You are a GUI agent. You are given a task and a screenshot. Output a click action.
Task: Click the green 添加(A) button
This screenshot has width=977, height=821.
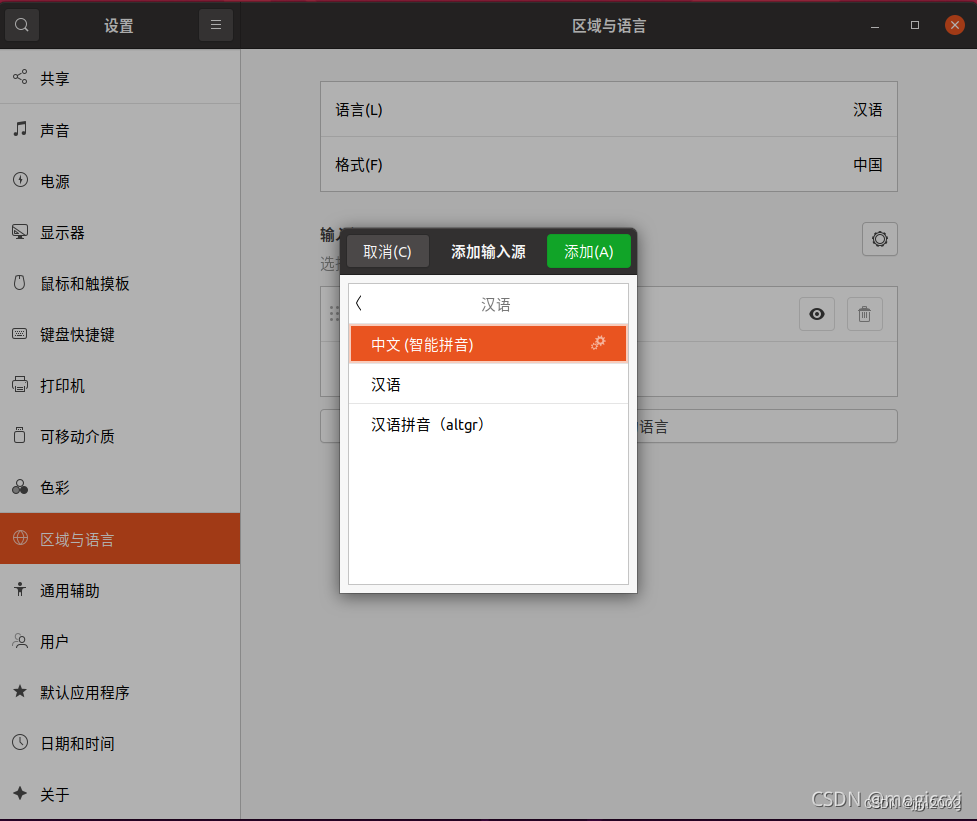pos(589,252)
